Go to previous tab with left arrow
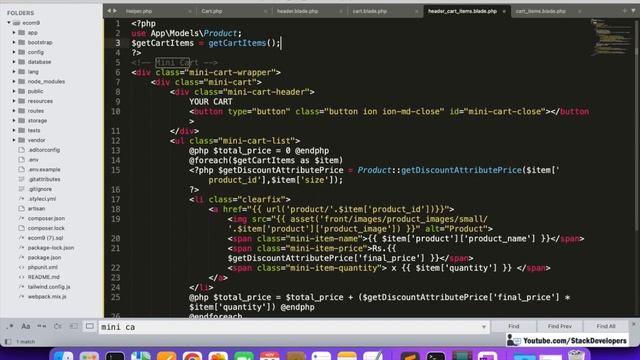This screenshot has width=640, height=360. coord(109,11)
